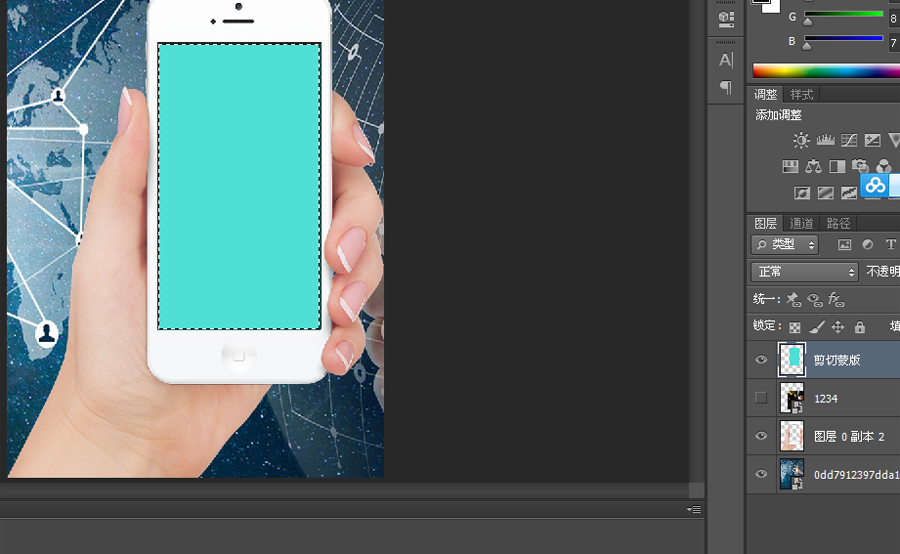Toggle lock image pixels brush icon
The width and height of the screenshot is (900, 554).
817,327
